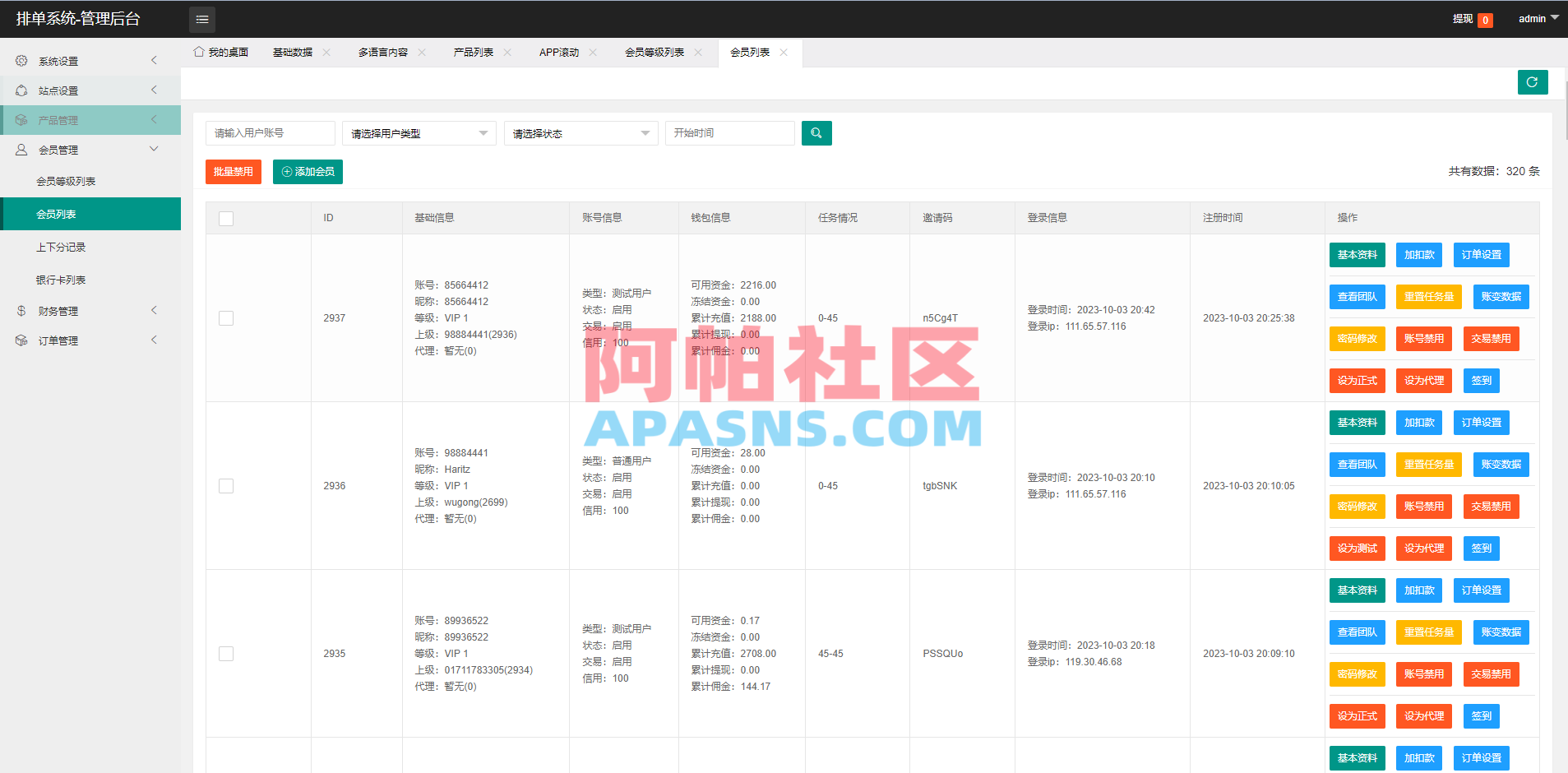Check the select-all checkbox in table header

(226, 218)
